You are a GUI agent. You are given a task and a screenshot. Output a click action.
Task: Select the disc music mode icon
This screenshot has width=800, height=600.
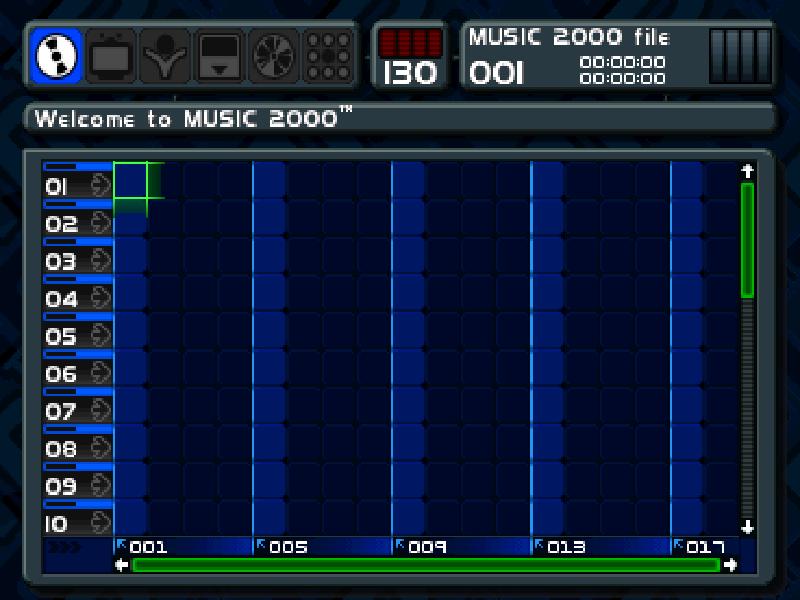click(x=56, y=56)
